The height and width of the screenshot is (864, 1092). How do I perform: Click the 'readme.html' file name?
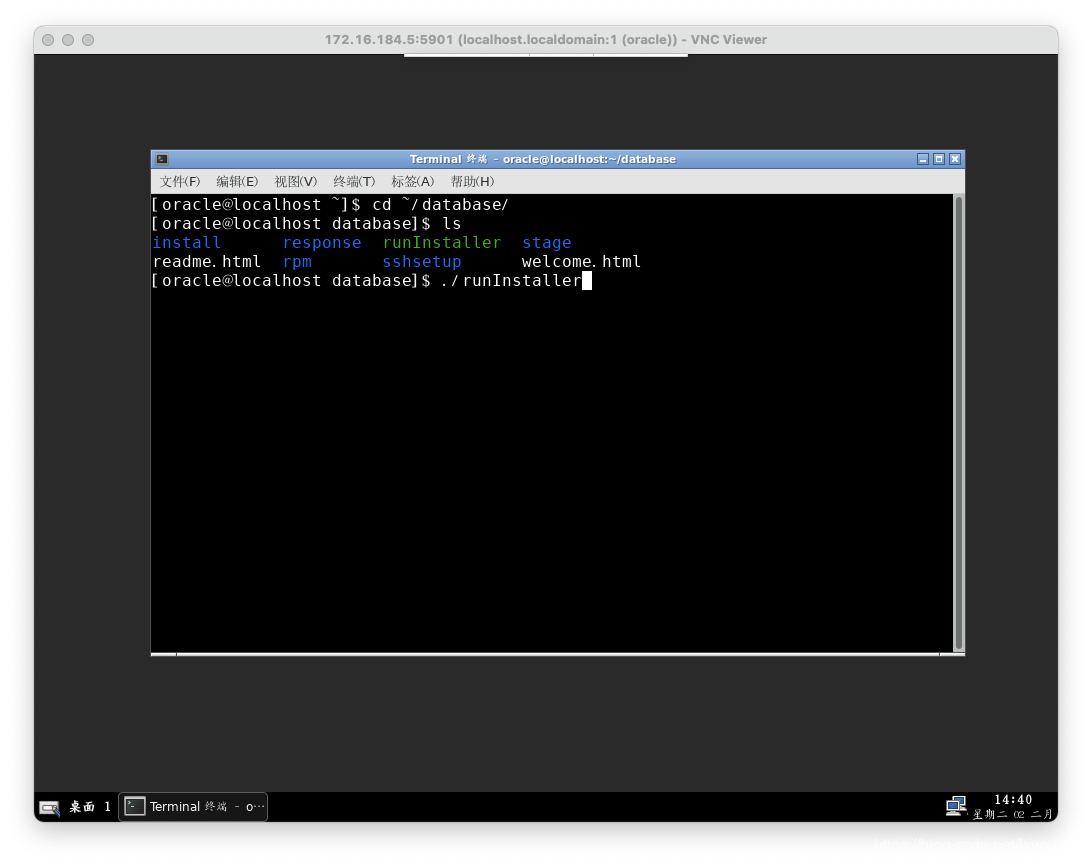tap(207, 262)
